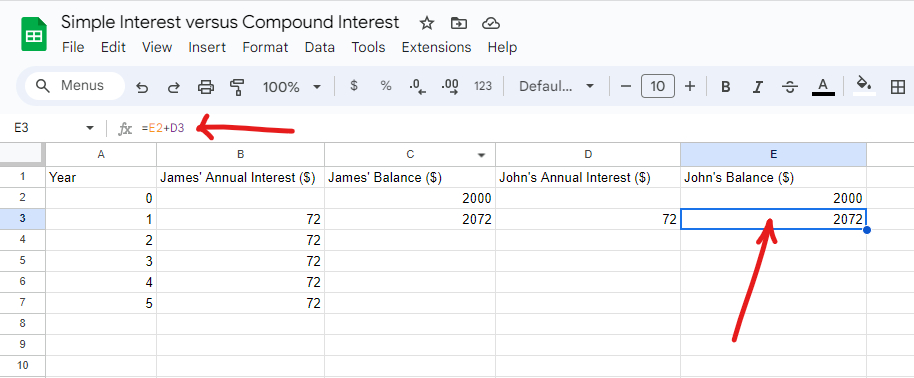This screenshot has width=914, height=378.
Task: Select cell C3 with value 2072
Action: 410,219
